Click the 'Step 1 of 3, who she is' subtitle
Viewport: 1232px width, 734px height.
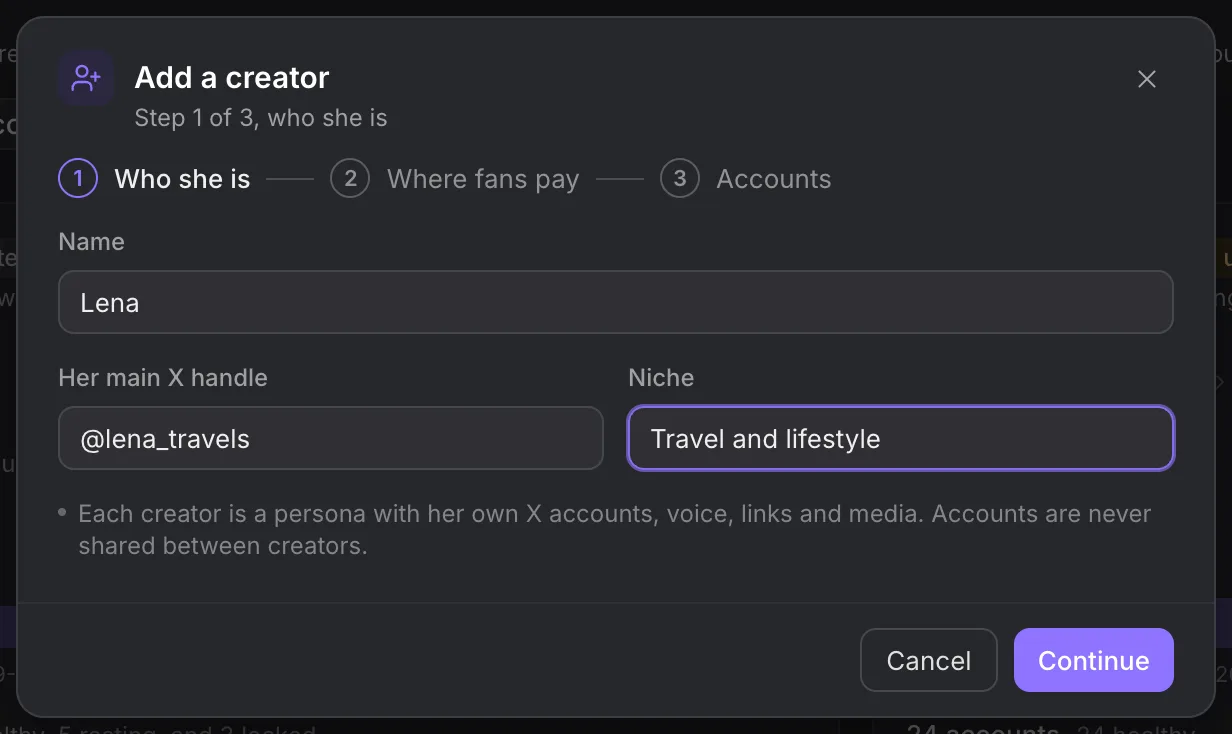click(x=261, y=118)
